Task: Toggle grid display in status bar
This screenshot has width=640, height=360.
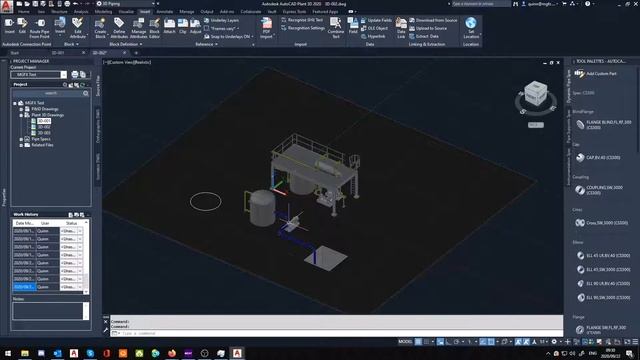Action: pyautogui.click(x=418, y=342)
